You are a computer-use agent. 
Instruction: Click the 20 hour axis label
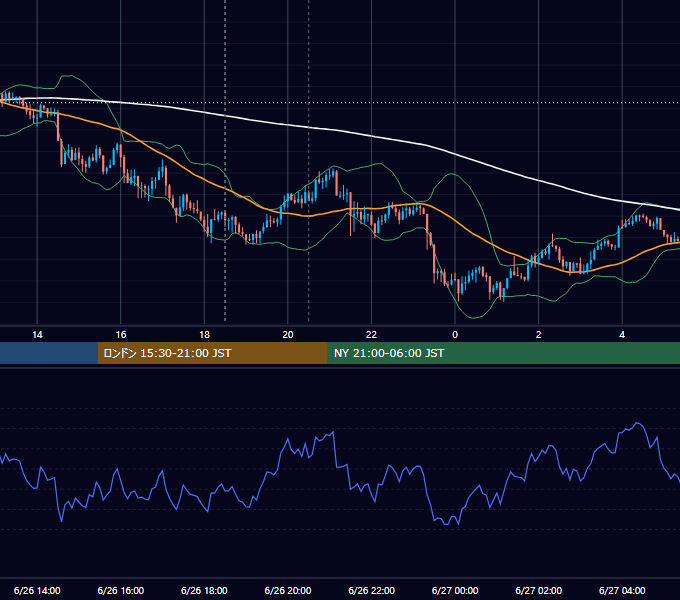(x=288, y=335)
